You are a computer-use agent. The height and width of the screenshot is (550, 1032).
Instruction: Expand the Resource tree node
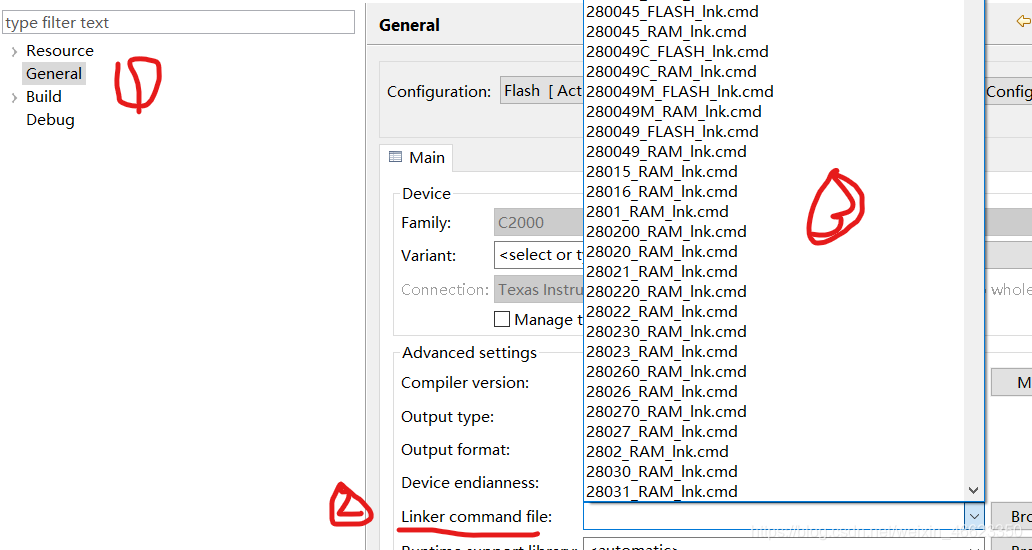(14, 51)
